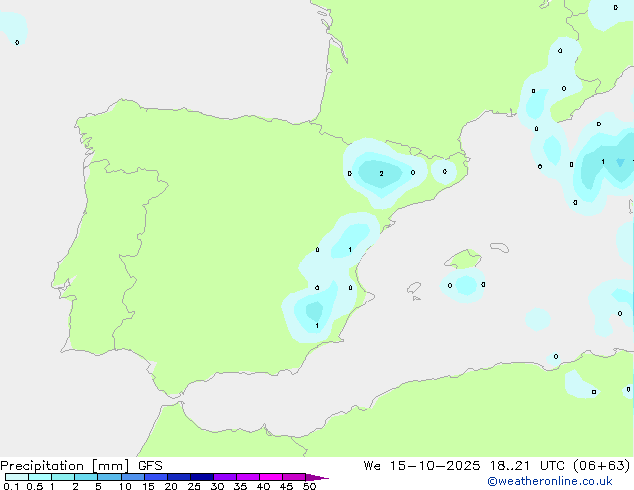Click the 0.1–0.5 mm palest legend swatch

[x=17, y=477]
